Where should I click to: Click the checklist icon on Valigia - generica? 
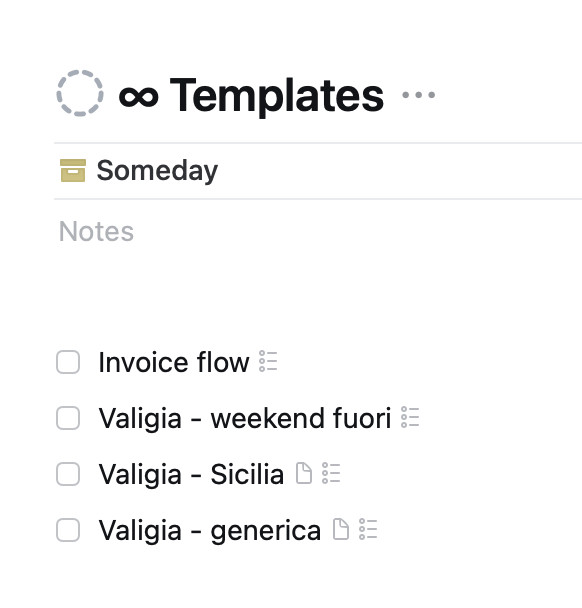tap(368, 529)
